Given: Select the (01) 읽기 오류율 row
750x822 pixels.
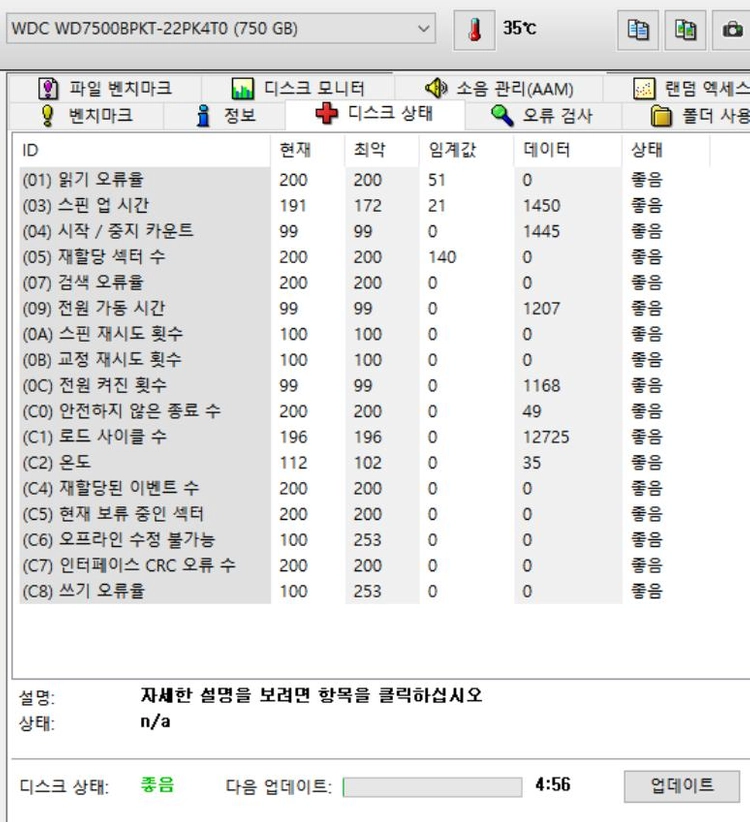Looking at the screenshot, I should [x=364, y=180].
